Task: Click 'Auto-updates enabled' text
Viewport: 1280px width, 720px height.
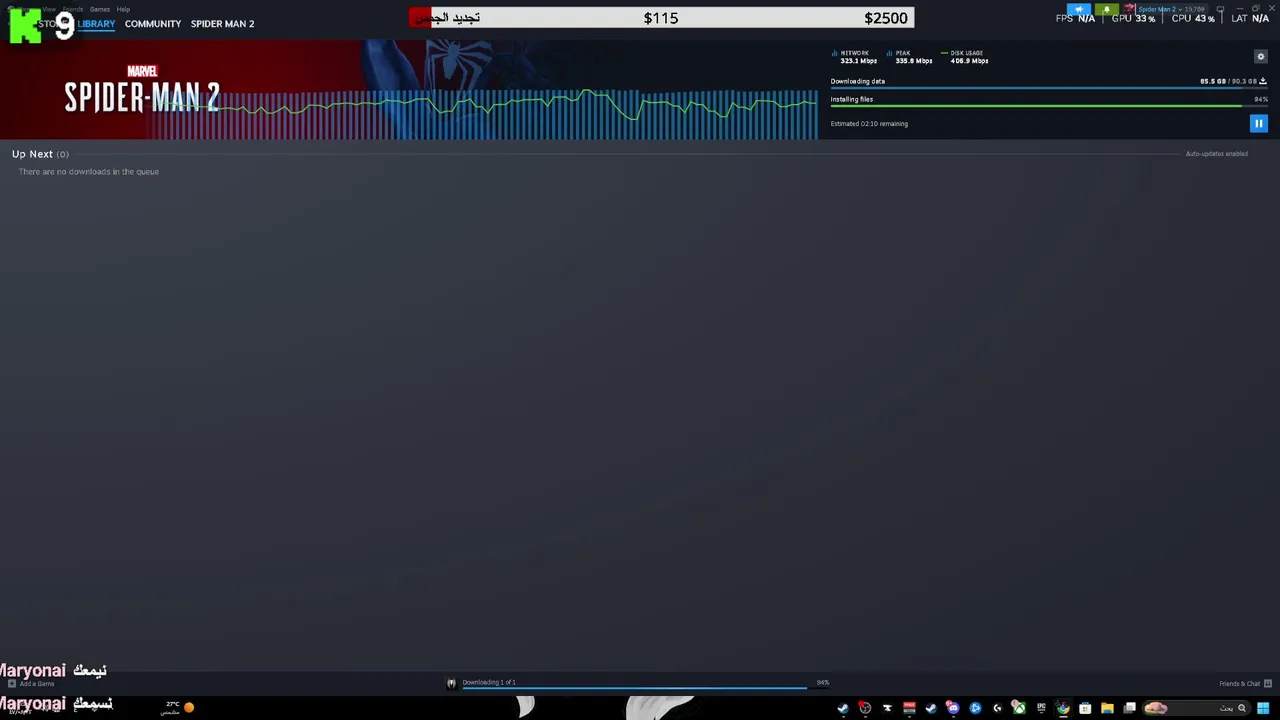Action: [1216, 154]
